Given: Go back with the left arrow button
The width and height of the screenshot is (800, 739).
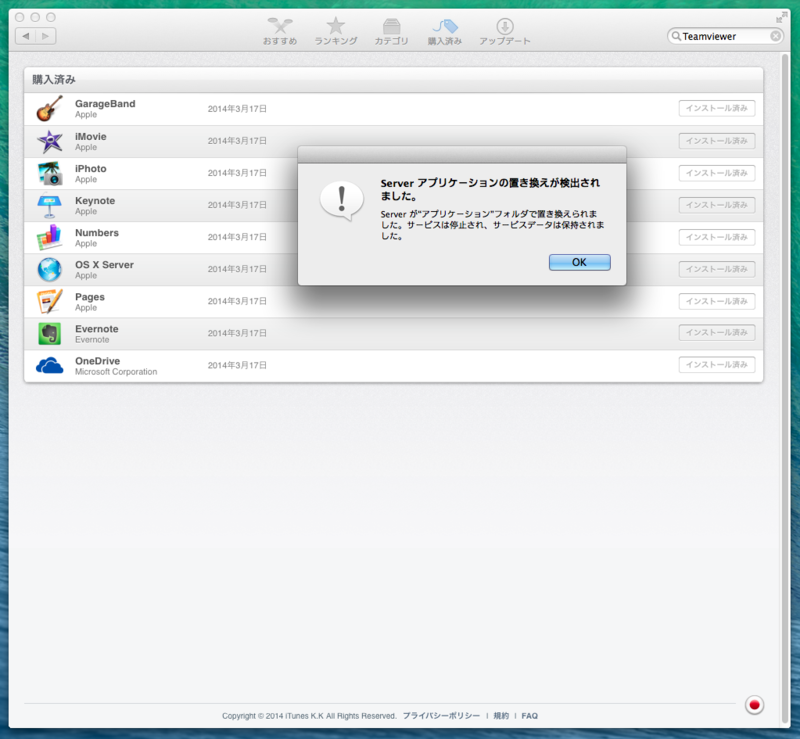Looking at the screenshot, I should tap(26, 36).
